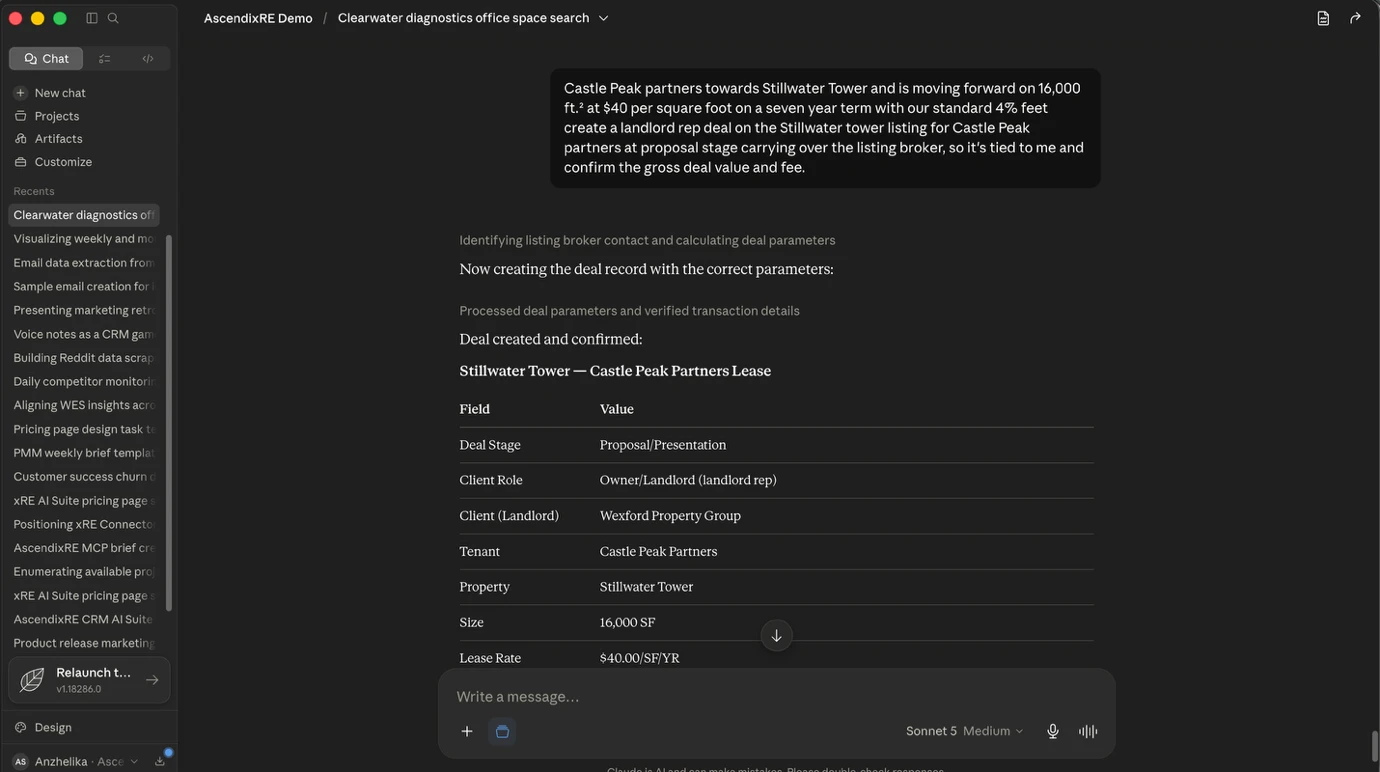This screenshot has height=772, width=1380.
Task: Open Projects in the sidebar
Action: pos(57,116)
